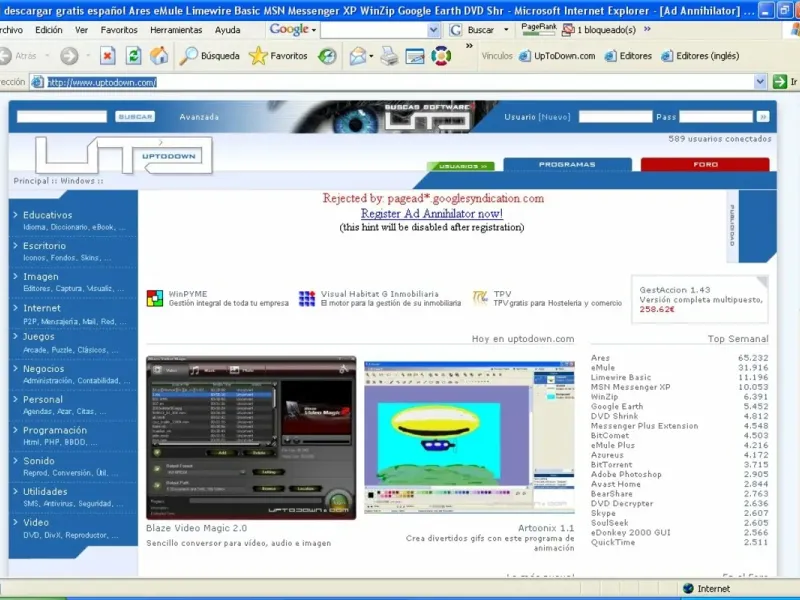Open Ares in Top Semanal
The image size is (800, 600).
[600, 358]
